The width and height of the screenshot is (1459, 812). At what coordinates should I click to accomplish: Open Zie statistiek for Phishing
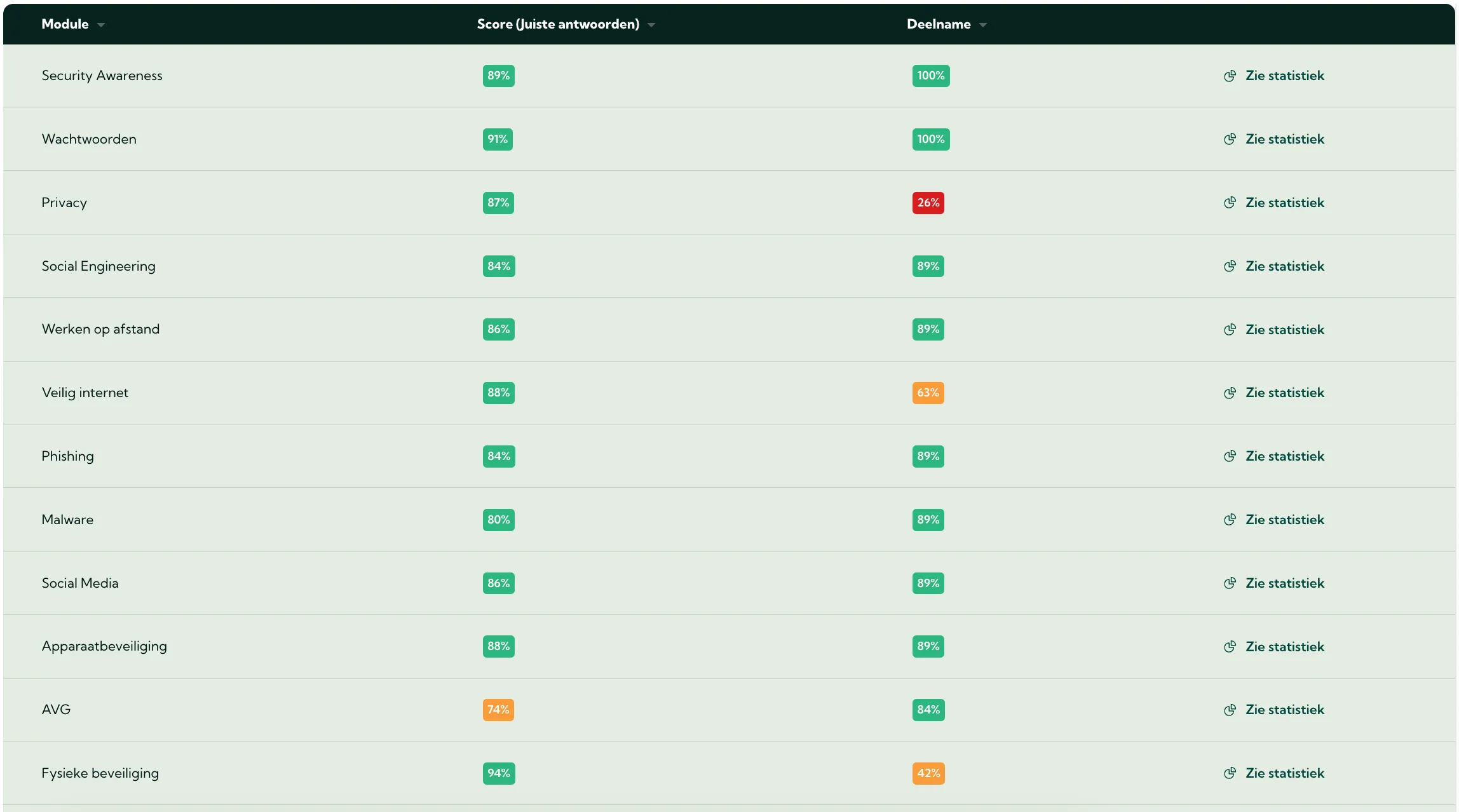(x=1284, y=456)
